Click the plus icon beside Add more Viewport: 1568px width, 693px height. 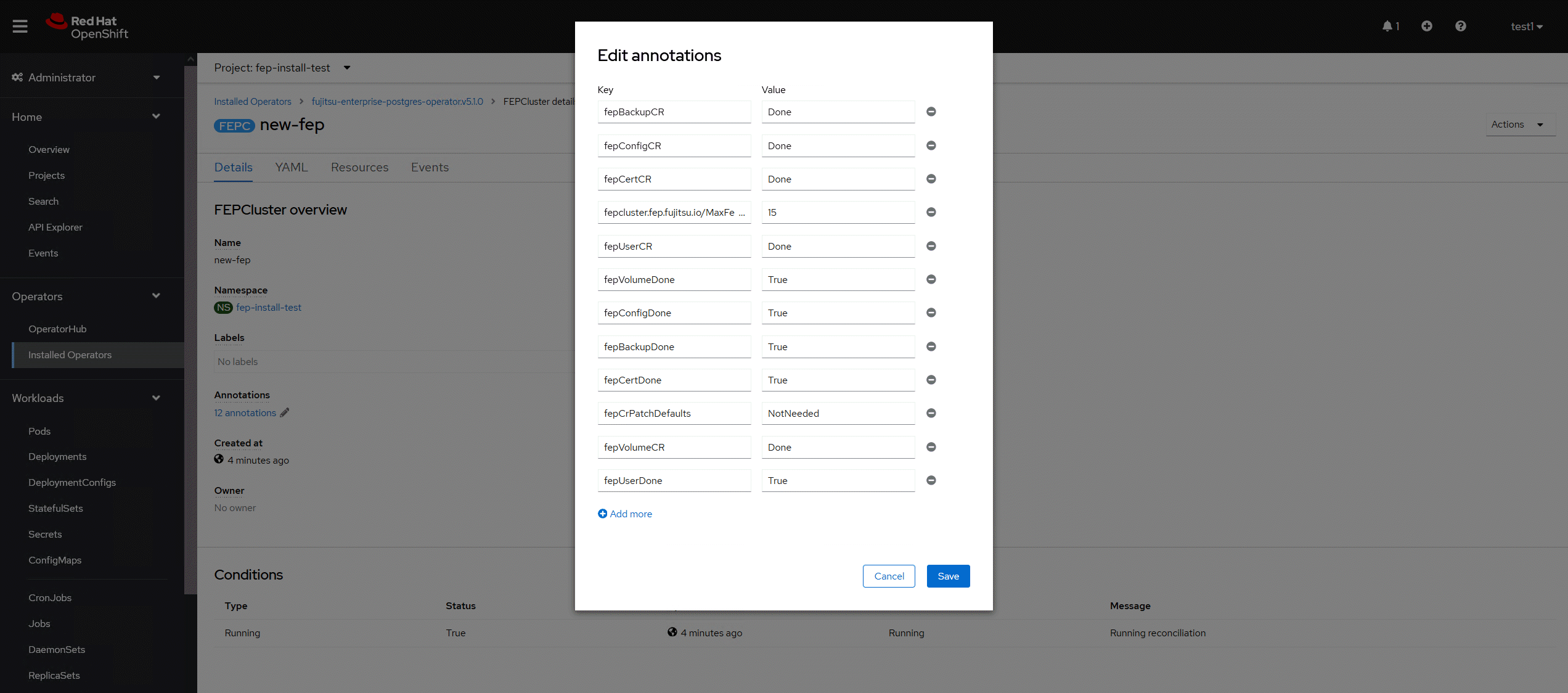pos(602,514)
